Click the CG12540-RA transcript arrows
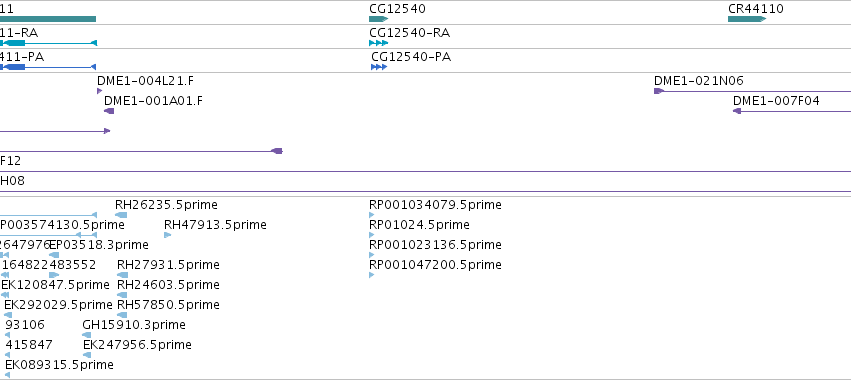851x380 pixels. tap(379, 43)
